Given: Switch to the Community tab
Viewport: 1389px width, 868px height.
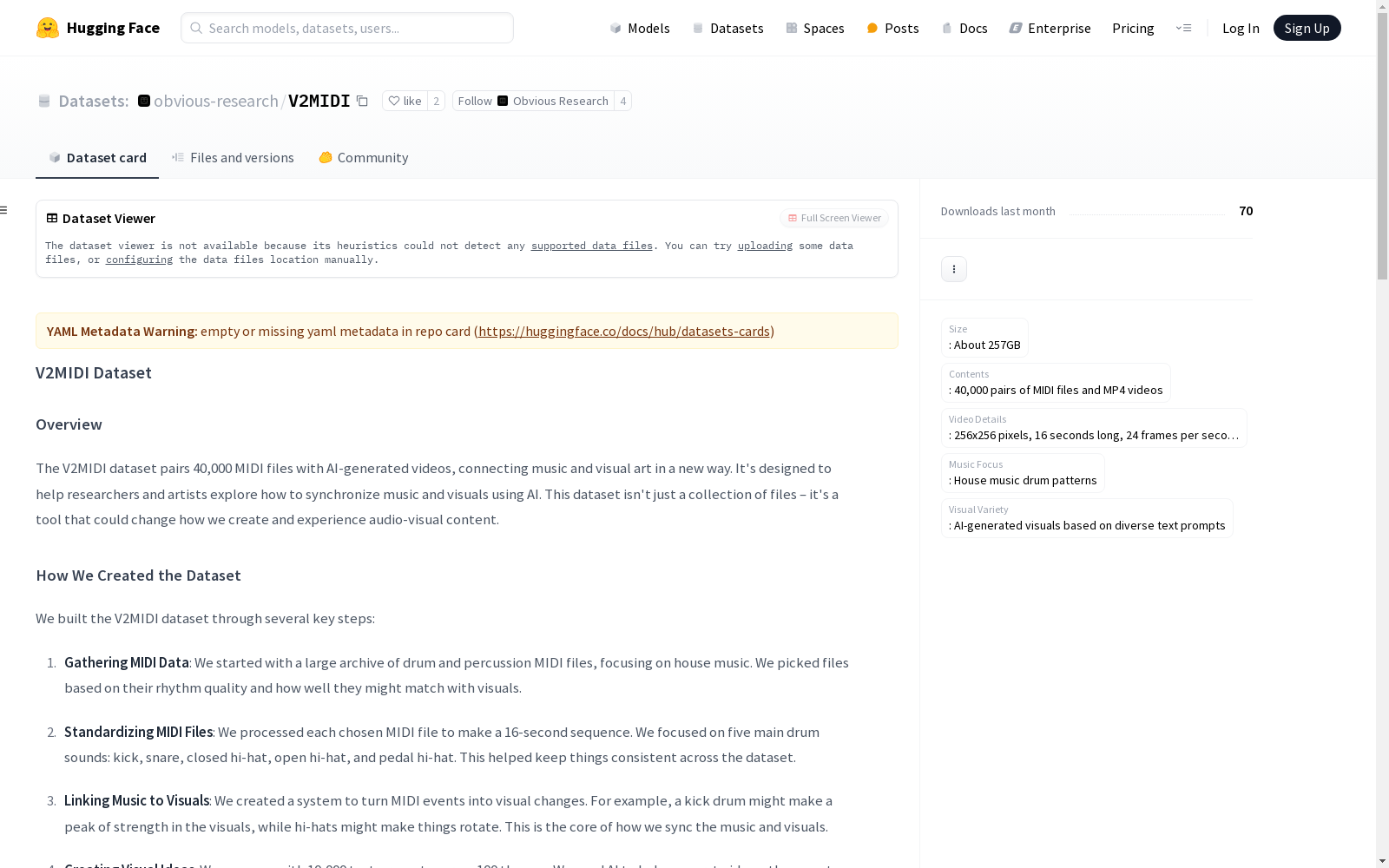Looking at the screenshot, I should pos(363,157).
